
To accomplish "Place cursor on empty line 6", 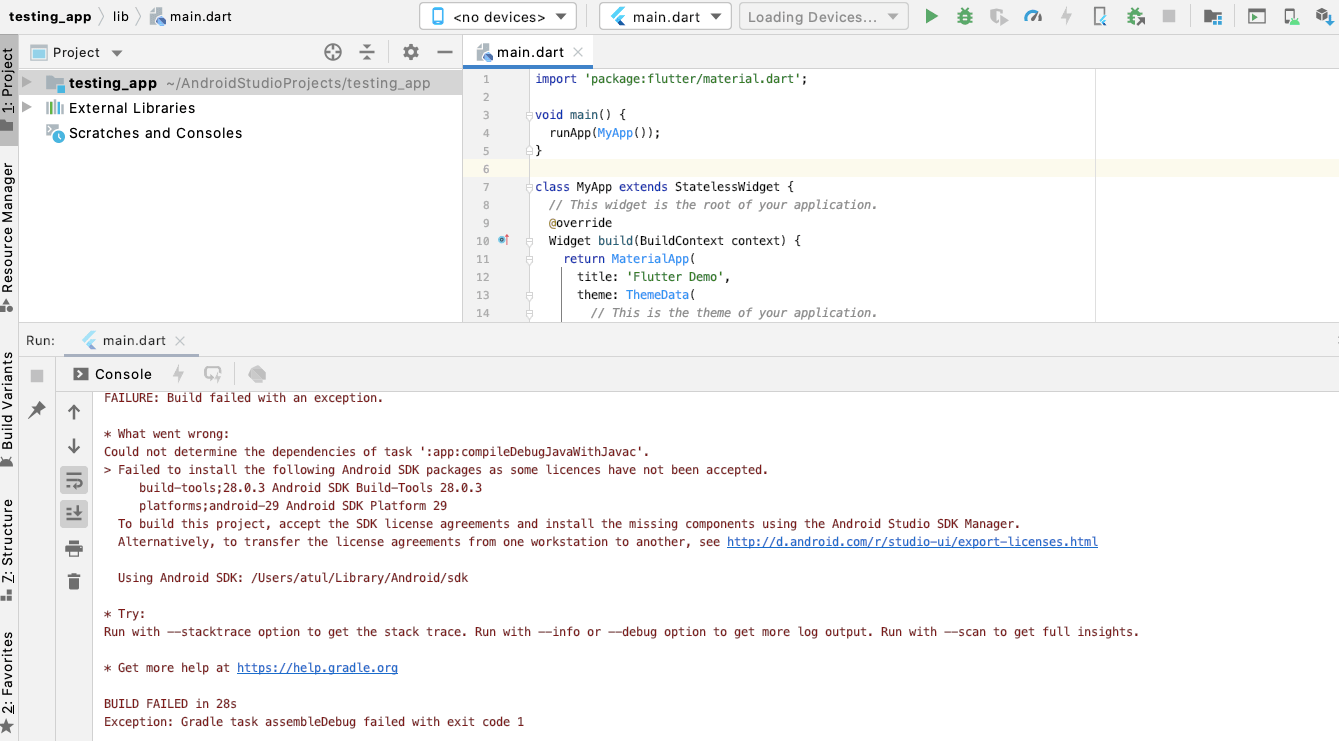I will 900,169.
